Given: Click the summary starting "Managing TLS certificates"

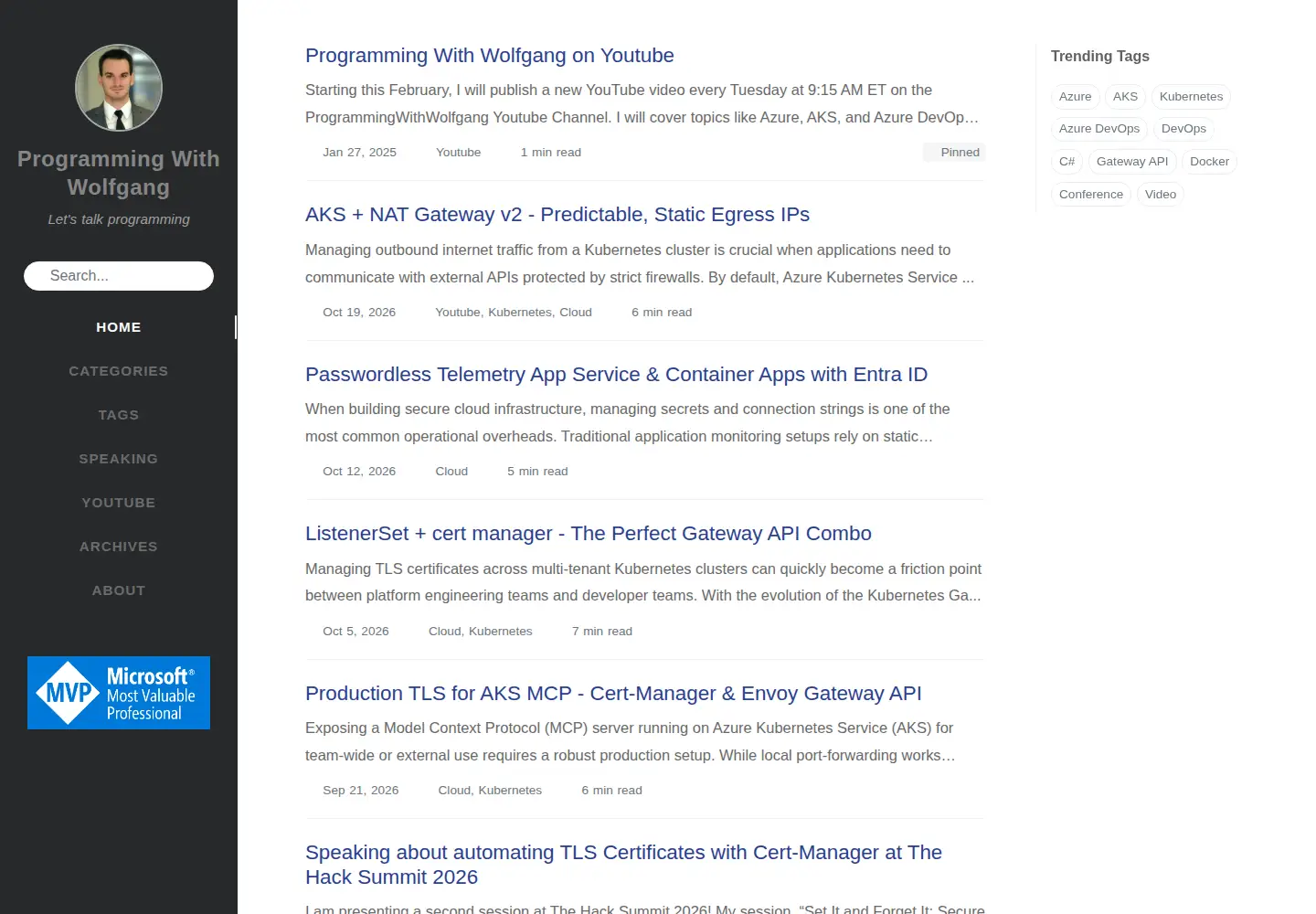Looking at the screenshot, I should point(644,582).
